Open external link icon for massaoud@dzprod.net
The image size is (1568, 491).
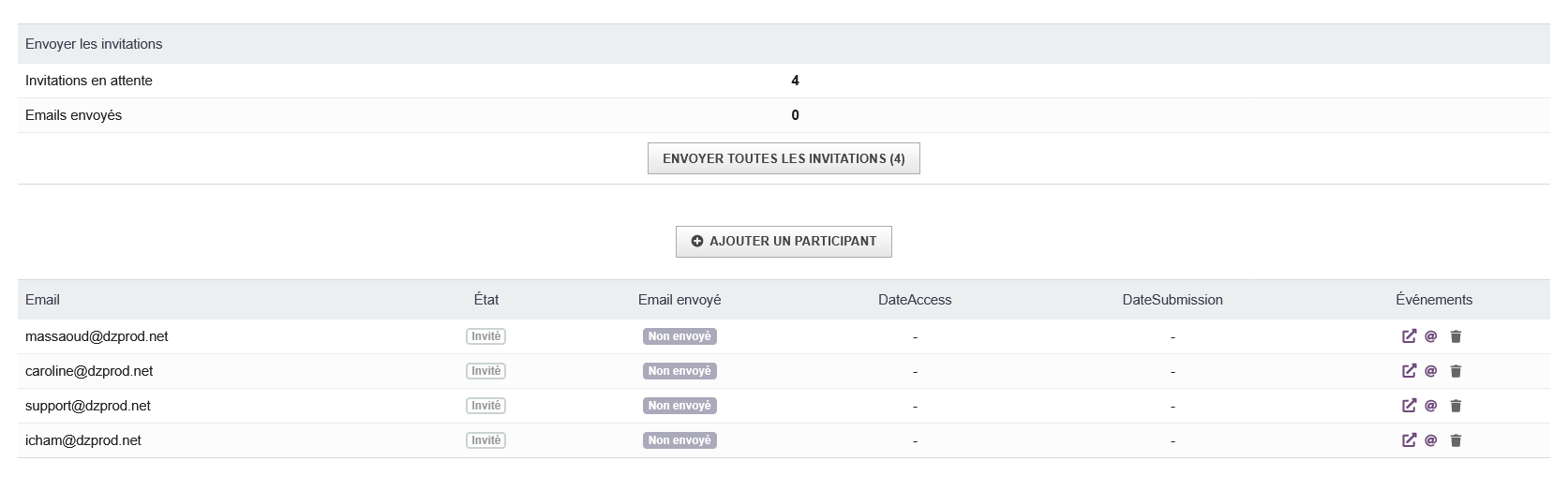1409,336
